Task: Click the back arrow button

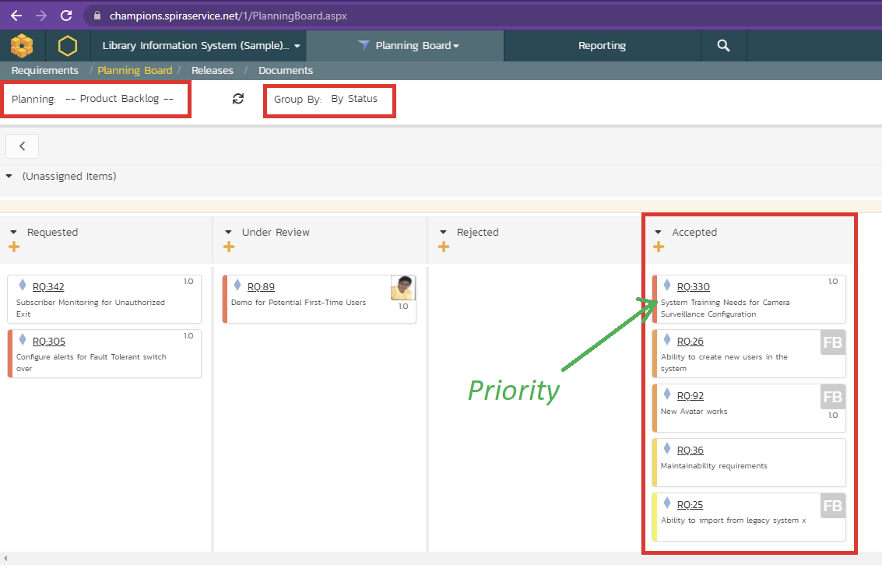Action: (22, 146)
